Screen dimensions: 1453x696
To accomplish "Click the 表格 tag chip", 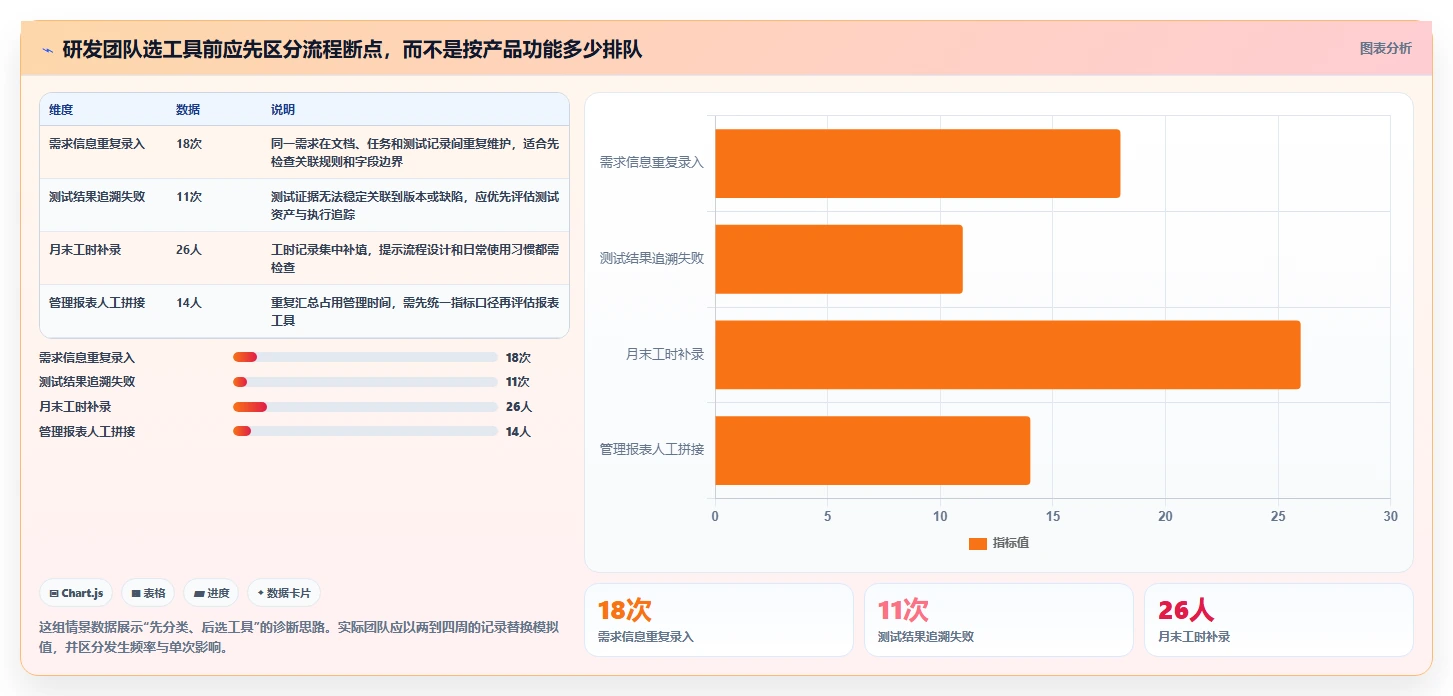I will point(148,593).
